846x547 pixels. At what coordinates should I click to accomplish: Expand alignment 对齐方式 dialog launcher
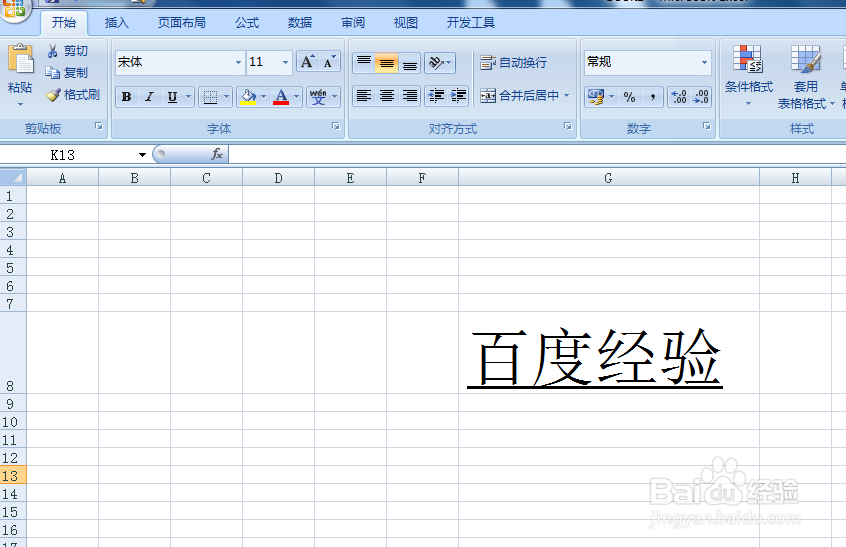[x=568, y=126]
